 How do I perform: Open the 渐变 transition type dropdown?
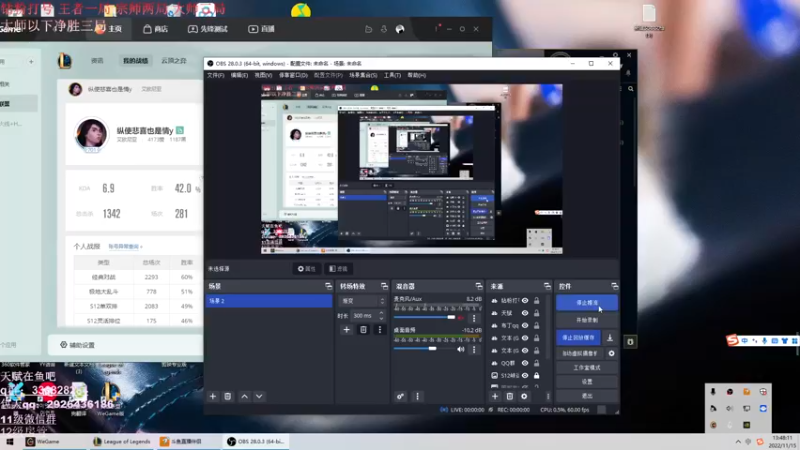point(362,301)
